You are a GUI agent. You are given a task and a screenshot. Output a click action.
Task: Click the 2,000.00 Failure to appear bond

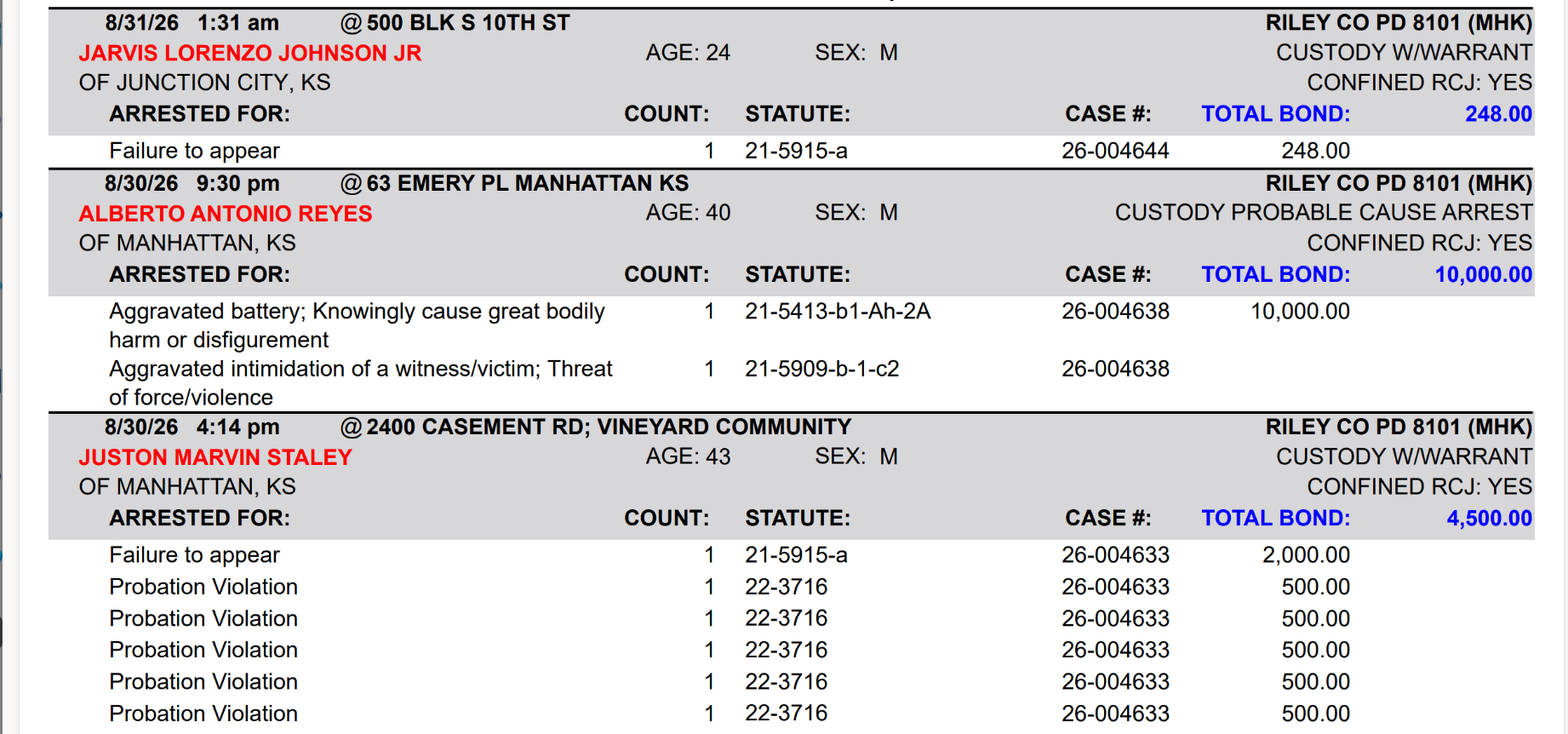point(1306,555)
